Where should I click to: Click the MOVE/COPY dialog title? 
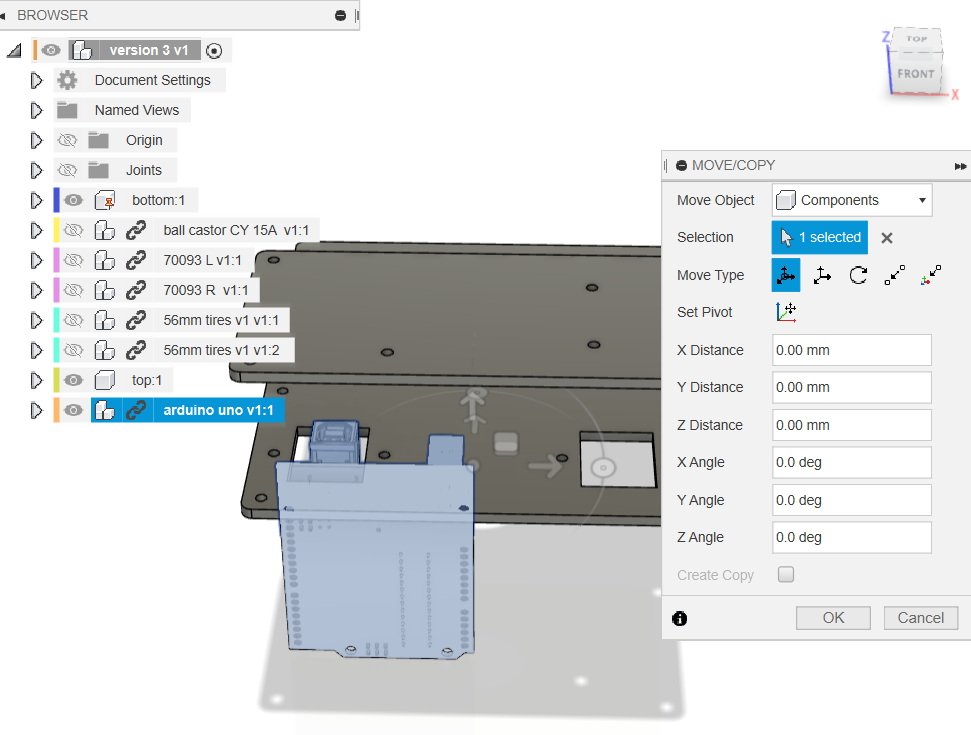point(731,165)
